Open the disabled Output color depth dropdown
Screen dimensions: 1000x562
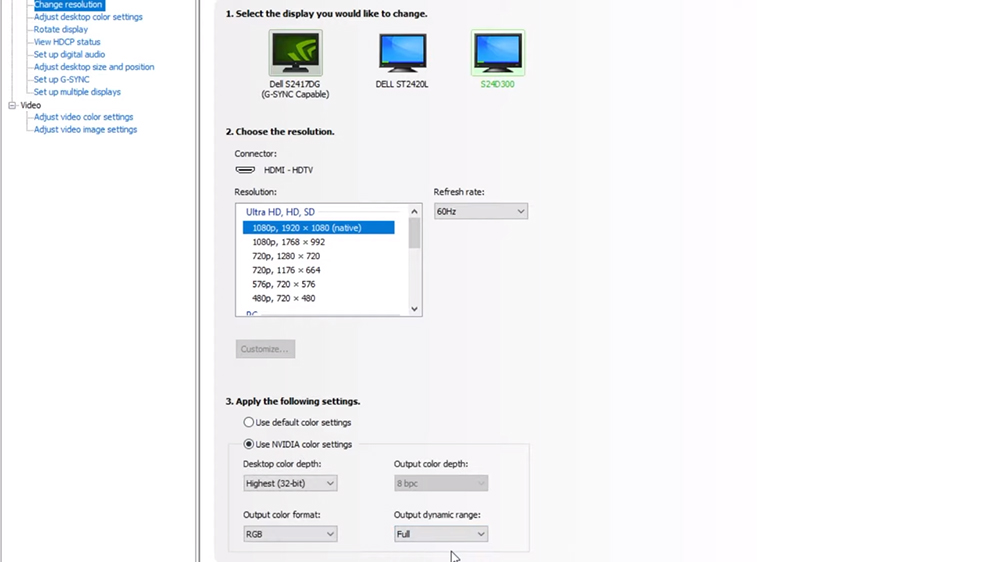pos(441,484)
